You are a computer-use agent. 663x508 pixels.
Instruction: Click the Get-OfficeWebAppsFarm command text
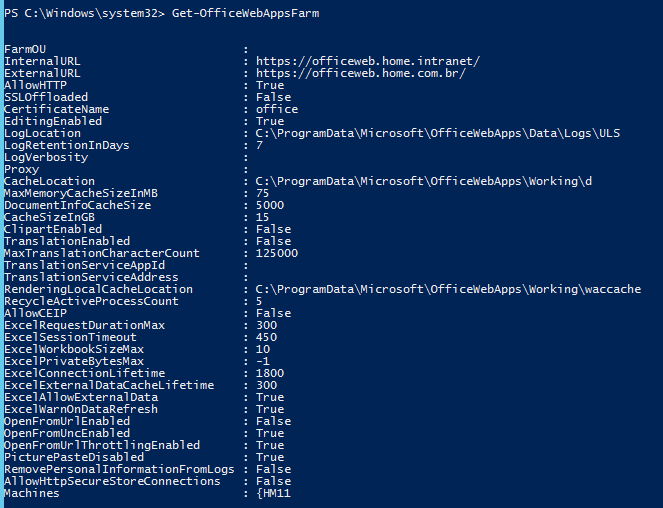click(x=262, y=12)
